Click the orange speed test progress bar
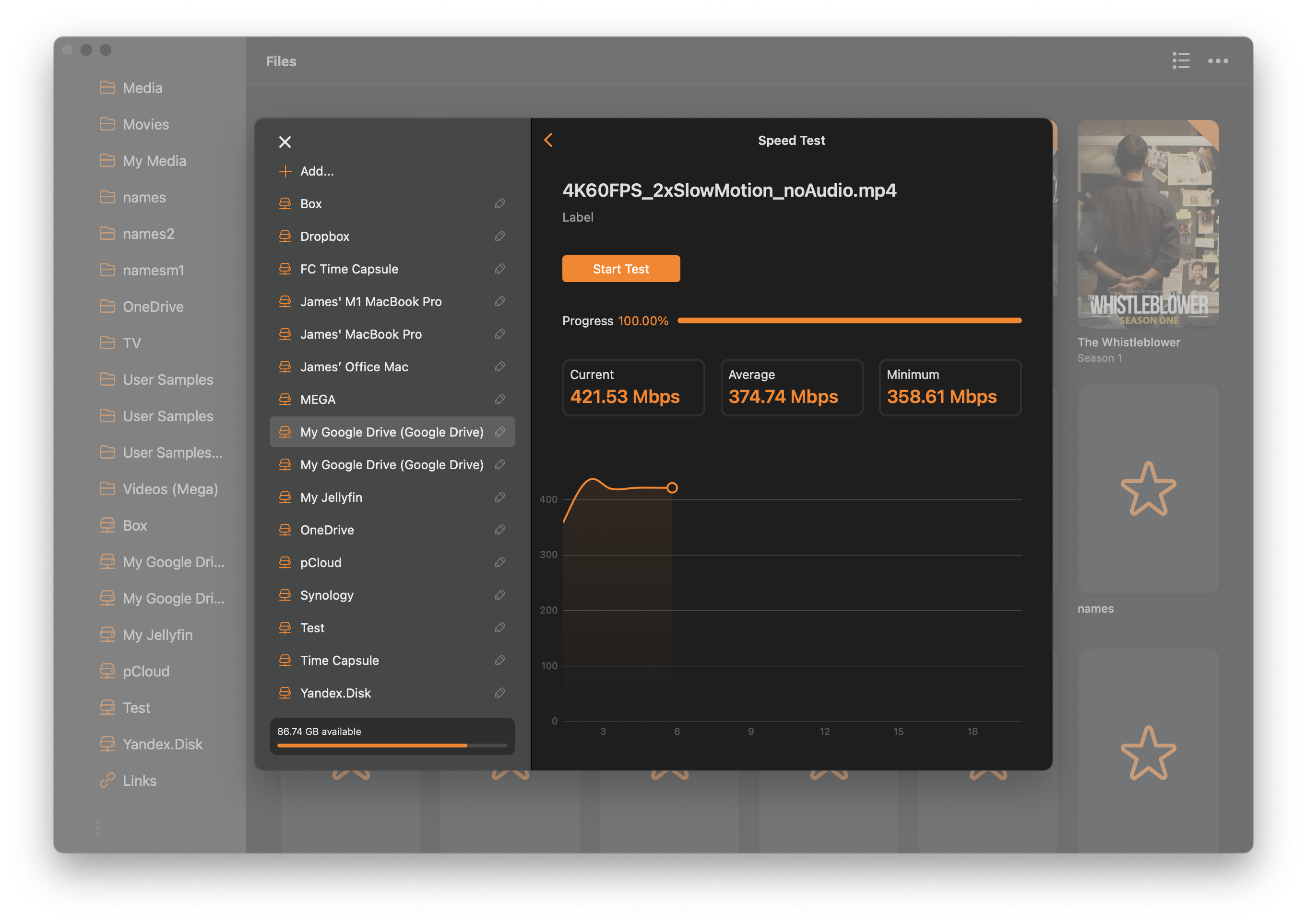 (849, 321)
